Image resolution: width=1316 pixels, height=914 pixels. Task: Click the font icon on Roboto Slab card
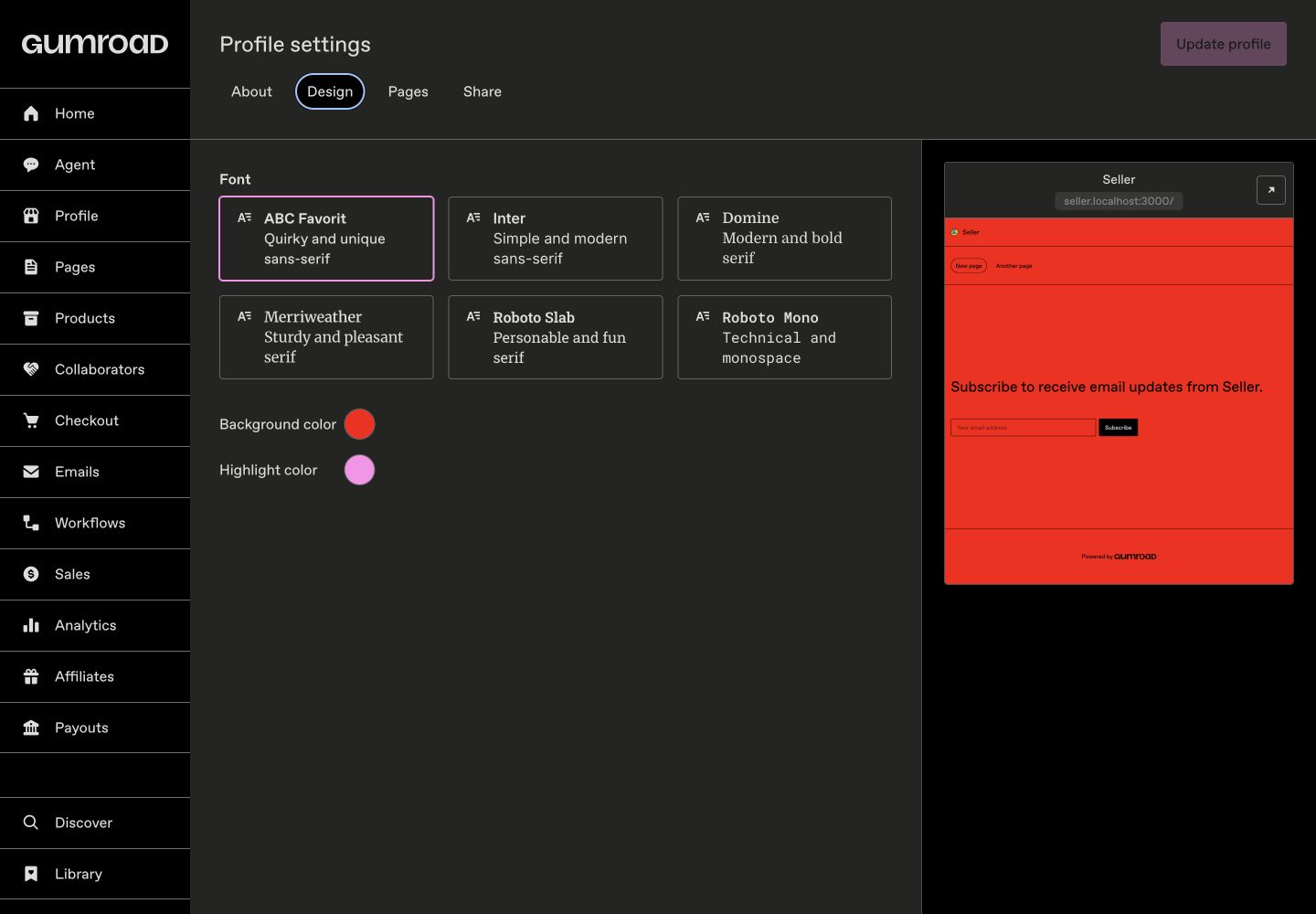coord(473,316)
